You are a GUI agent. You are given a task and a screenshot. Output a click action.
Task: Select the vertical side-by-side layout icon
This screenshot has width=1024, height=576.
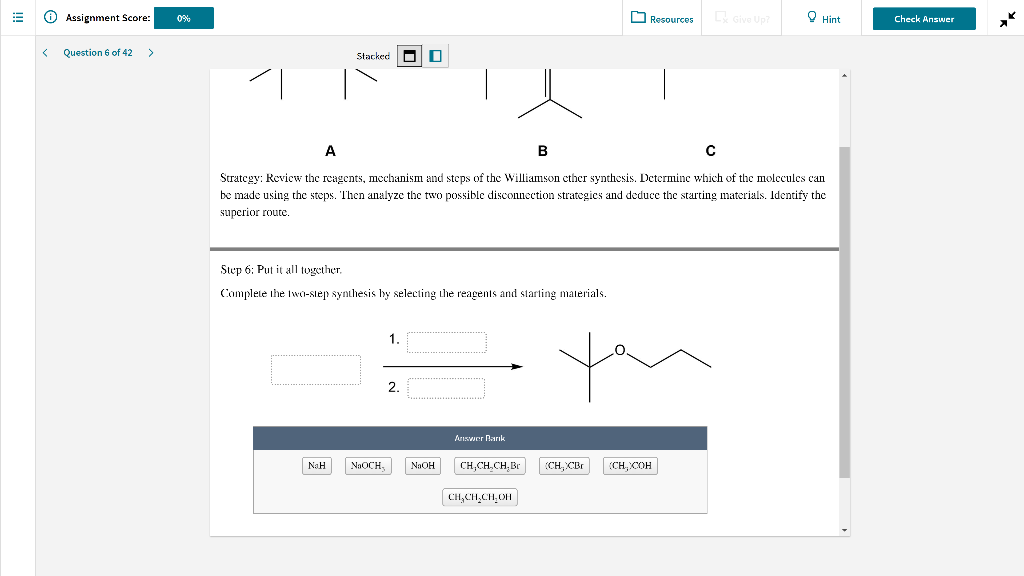tap(433, 56)
